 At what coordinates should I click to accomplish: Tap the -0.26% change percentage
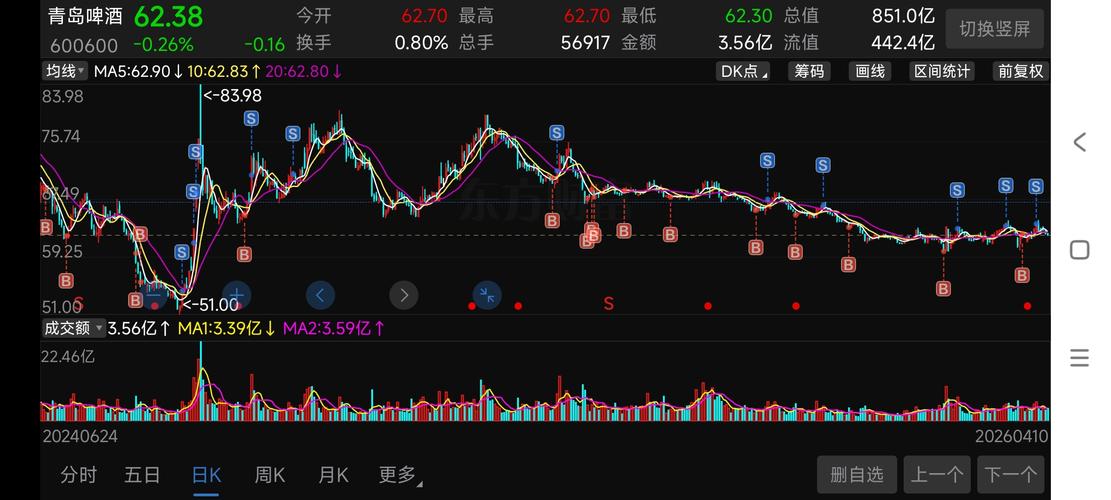point(163,45)
